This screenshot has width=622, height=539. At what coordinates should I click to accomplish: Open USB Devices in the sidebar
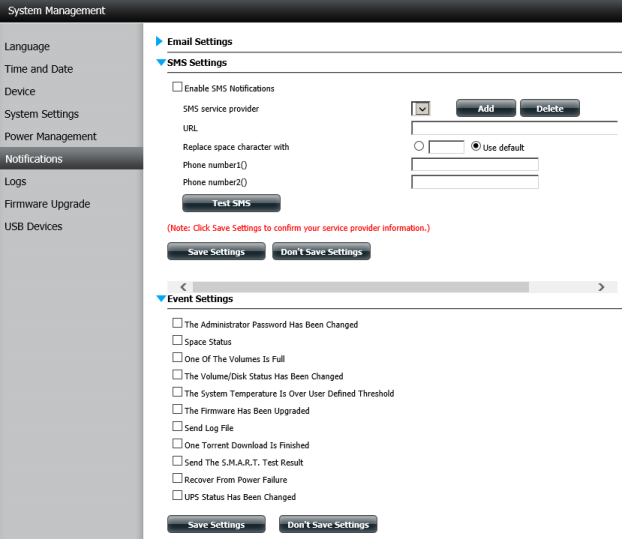click(33, 226)
